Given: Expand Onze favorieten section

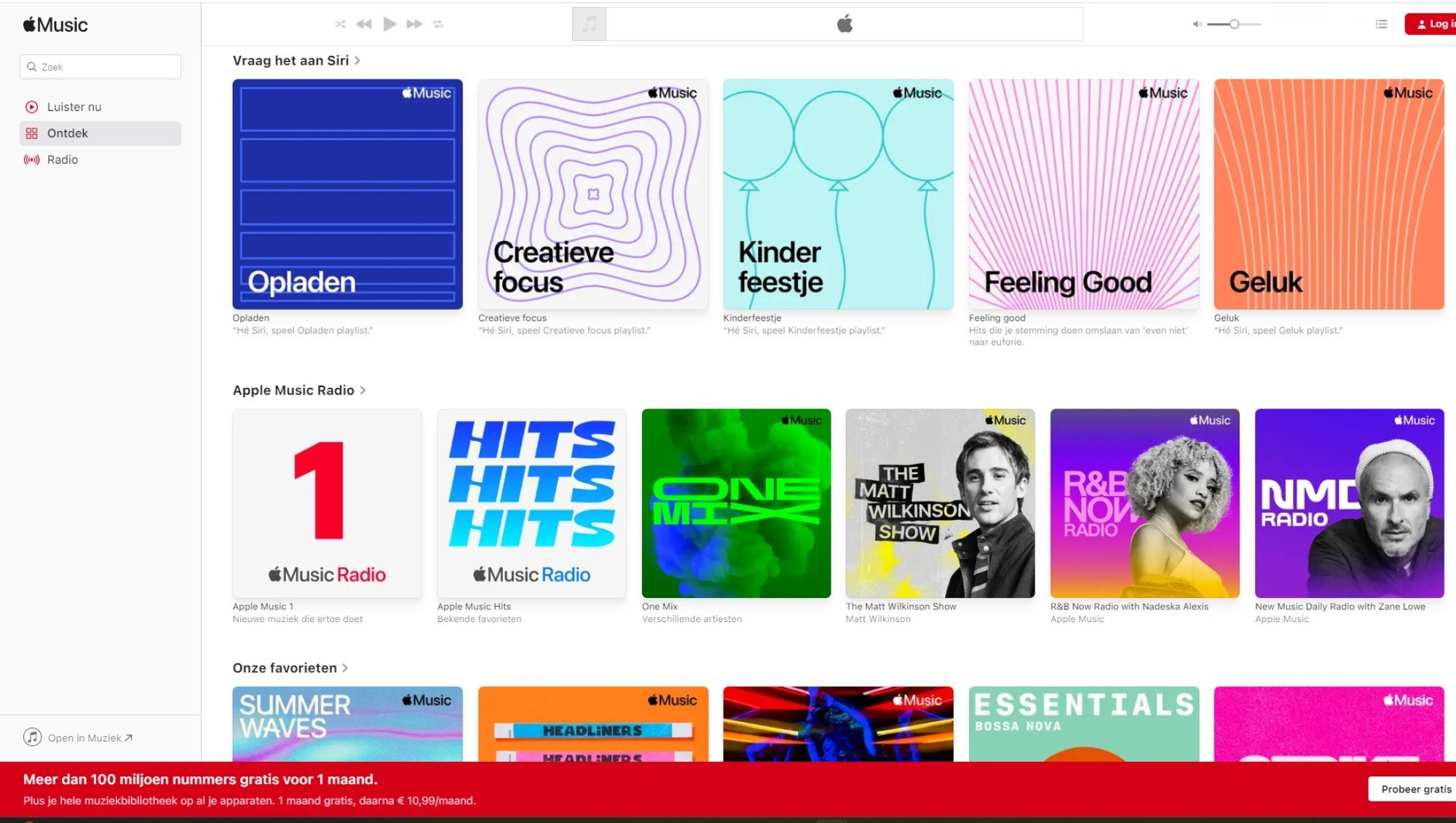Looking at the screenshot, I should 290,668.
